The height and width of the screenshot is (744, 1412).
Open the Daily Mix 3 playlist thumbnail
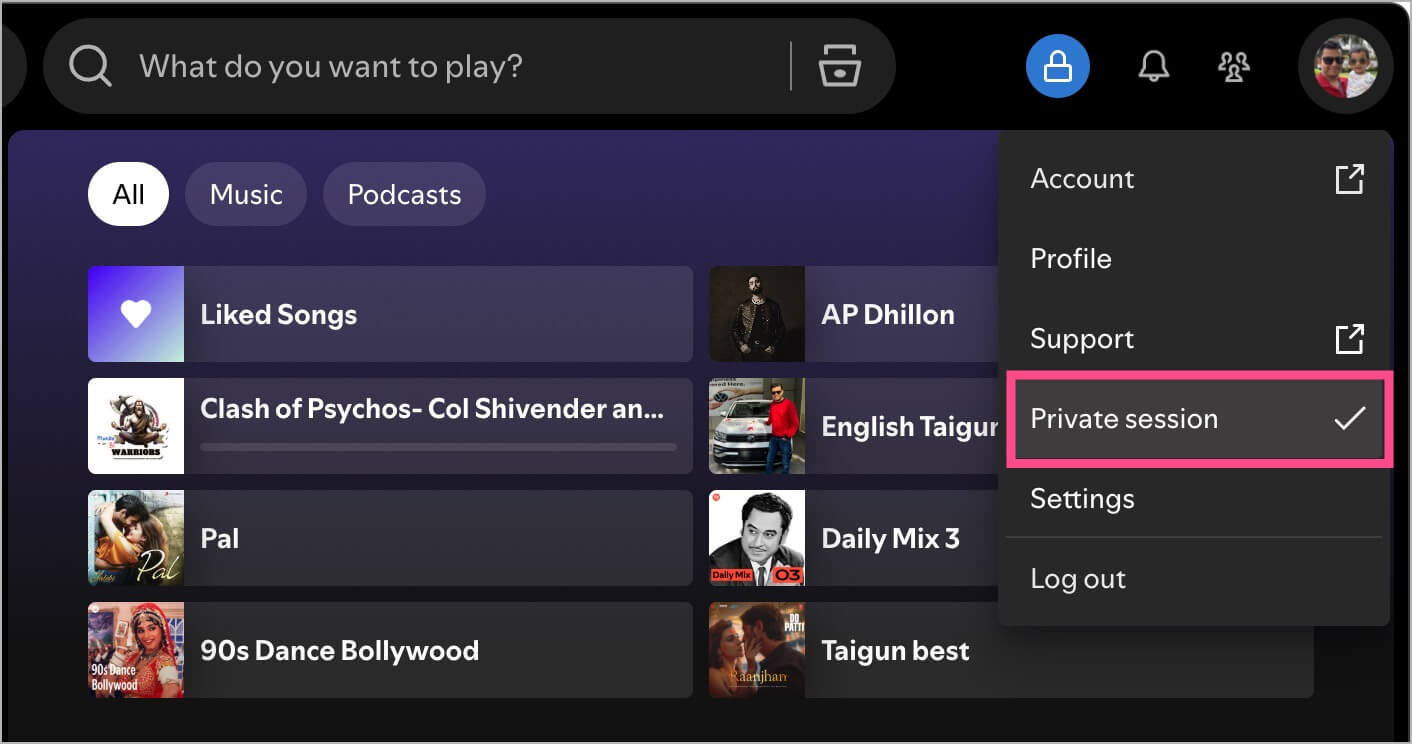(x=756, y=538)
